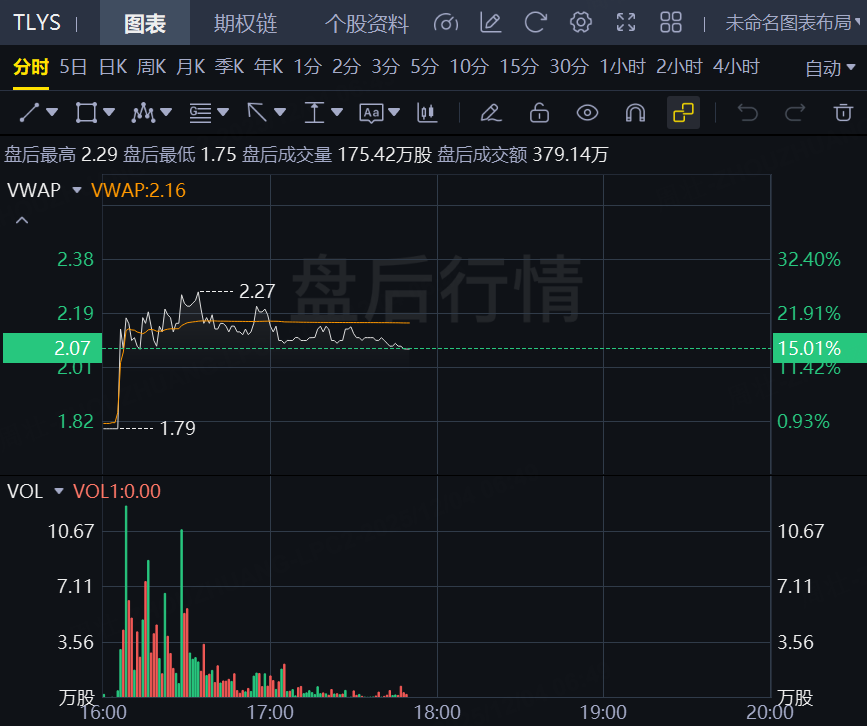The width and height of the screenshot is (867, 726).
Task: Click the undo arrow
Action: (x=748, y=113)
